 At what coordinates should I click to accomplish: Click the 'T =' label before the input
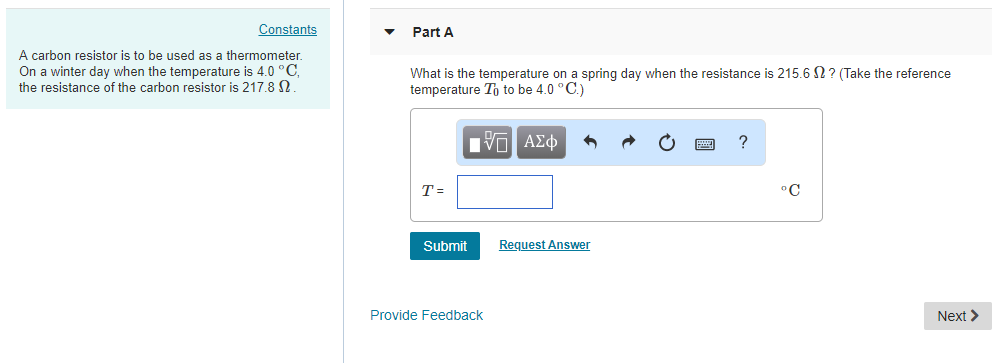pyautogui.click(x=433, y=190)
